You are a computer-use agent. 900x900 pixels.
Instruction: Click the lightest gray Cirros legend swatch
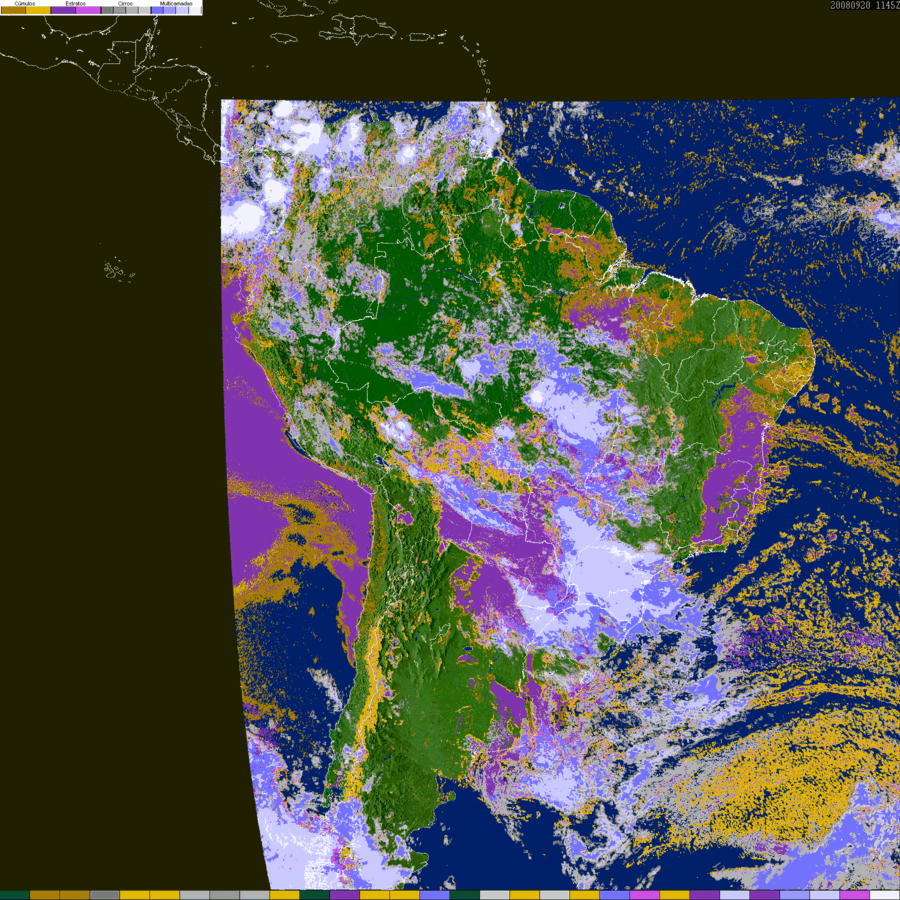pyautogui.click(x=144, y=10)
